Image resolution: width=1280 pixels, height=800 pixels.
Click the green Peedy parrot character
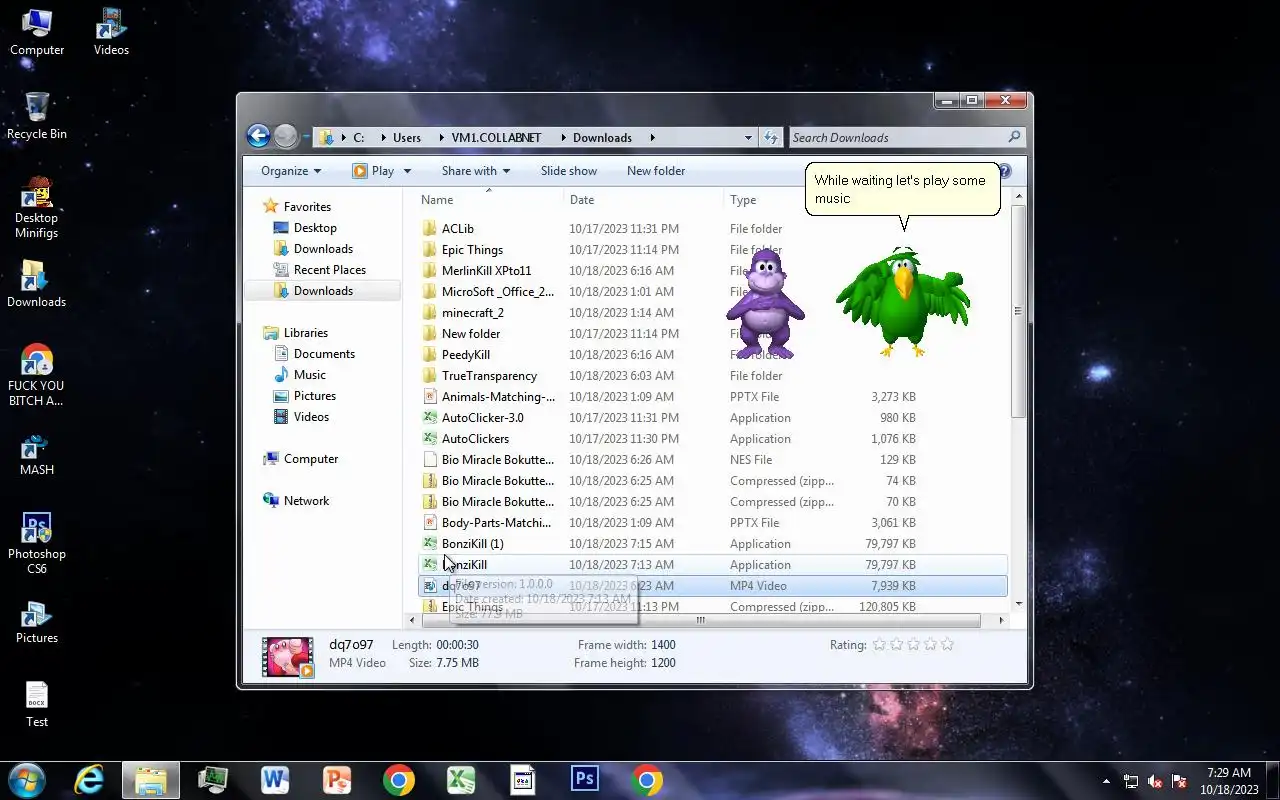[x=903, y=302]
